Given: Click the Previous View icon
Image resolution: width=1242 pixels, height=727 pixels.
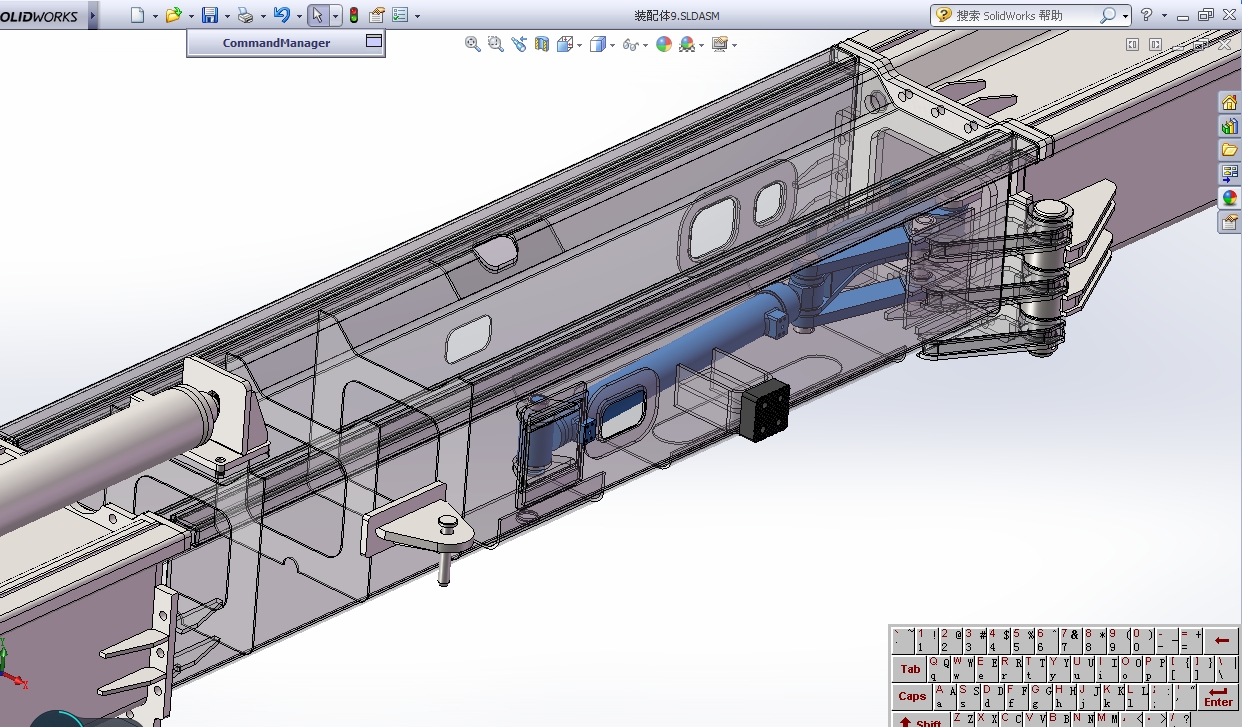Looking at the screenshot, I should coord(519,44).
